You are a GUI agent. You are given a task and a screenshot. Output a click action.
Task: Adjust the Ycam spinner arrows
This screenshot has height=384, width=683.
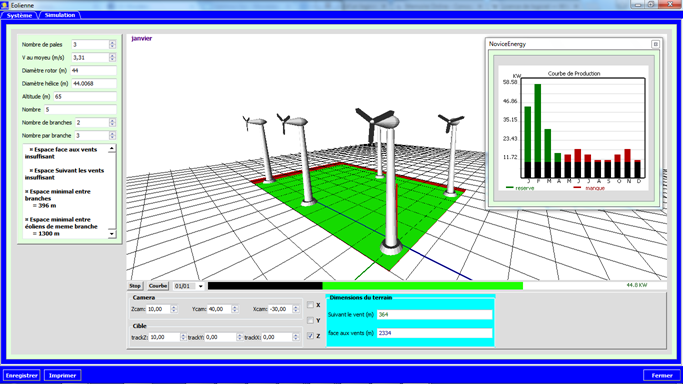click(x=235, y=309)
